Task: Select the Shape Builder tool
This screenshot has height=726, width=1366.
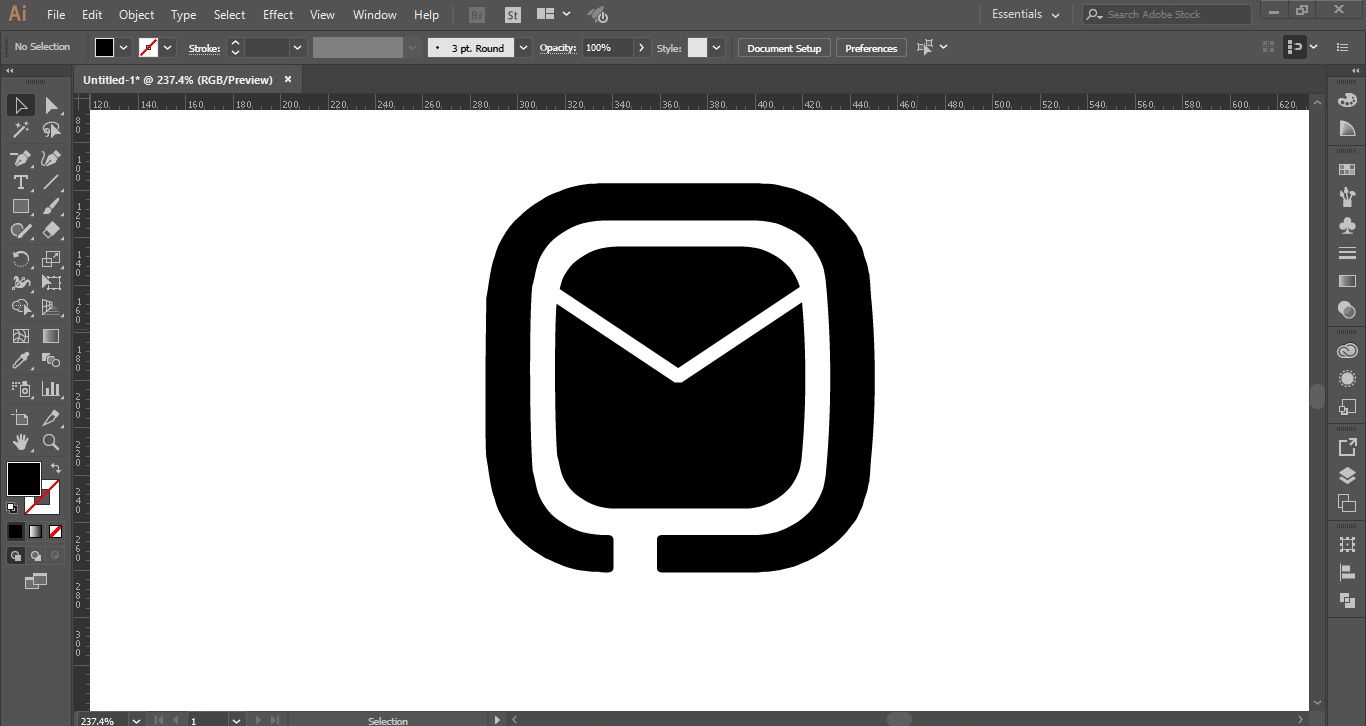Action: pos(20,307)
